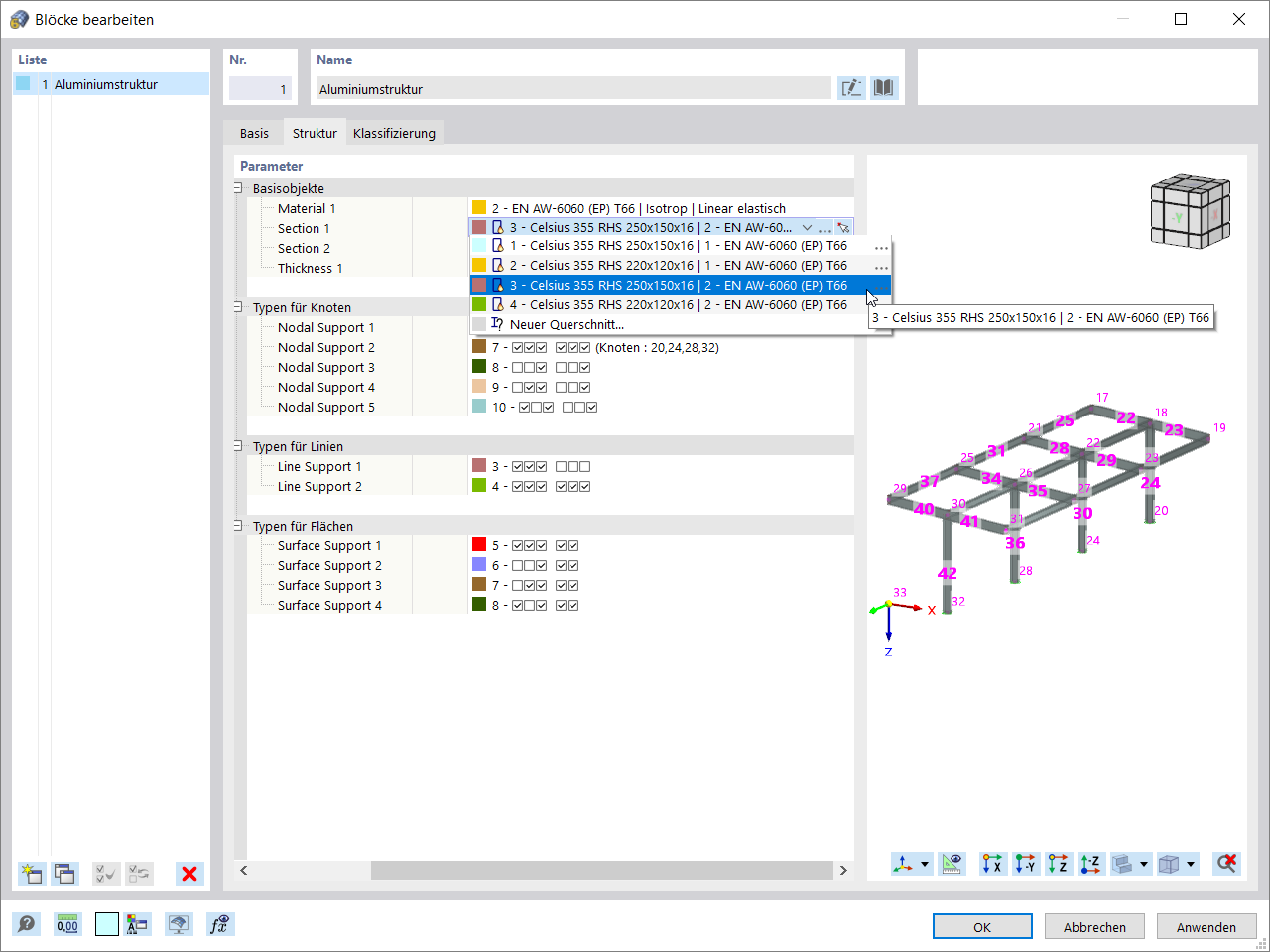
Task: Click the yellow swatch of Material 1
Action: pos(479,208)
